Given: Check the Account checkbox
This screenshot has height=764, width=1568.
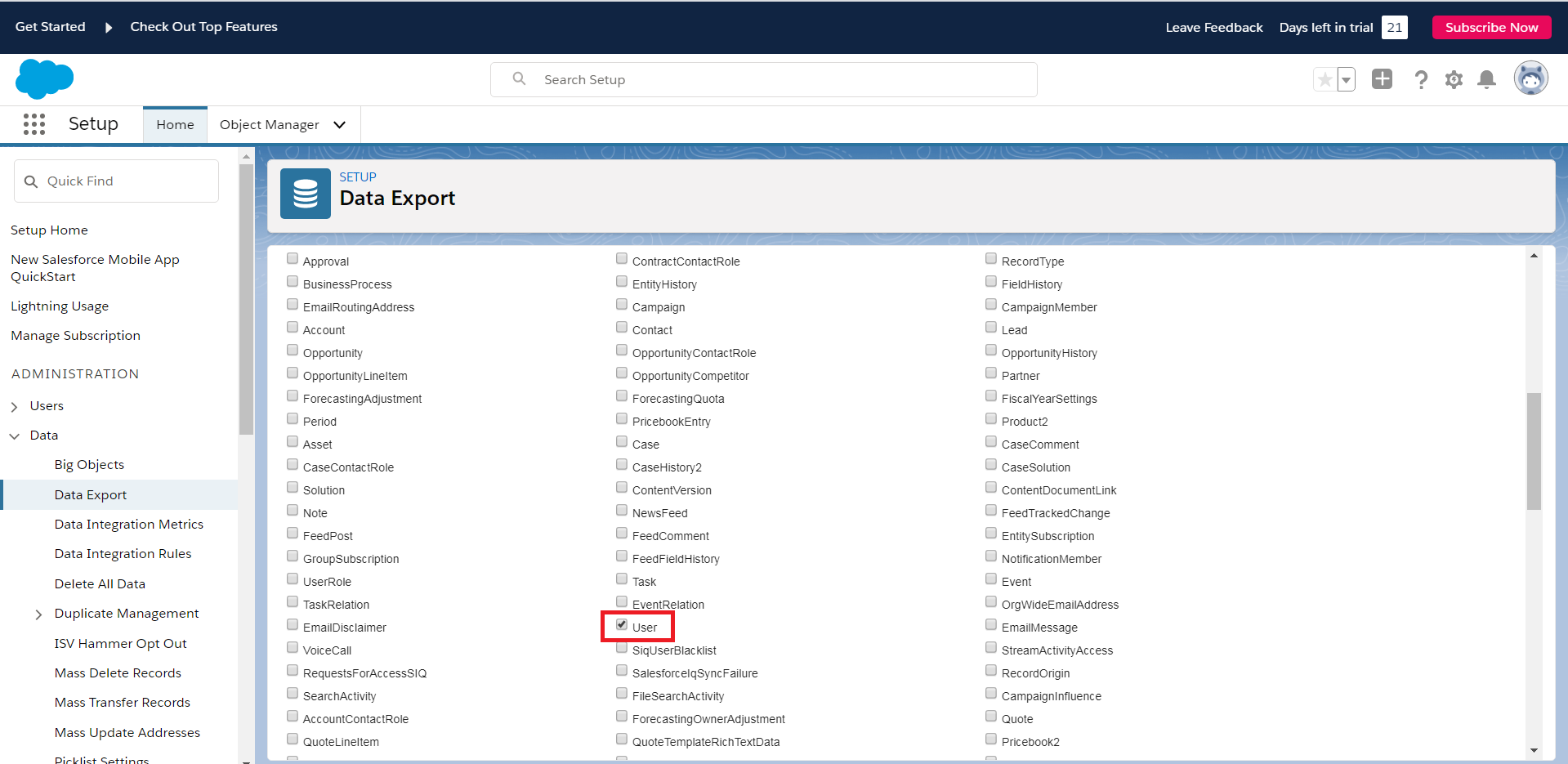Looking at the screenshot, I should tap(293, 328).
